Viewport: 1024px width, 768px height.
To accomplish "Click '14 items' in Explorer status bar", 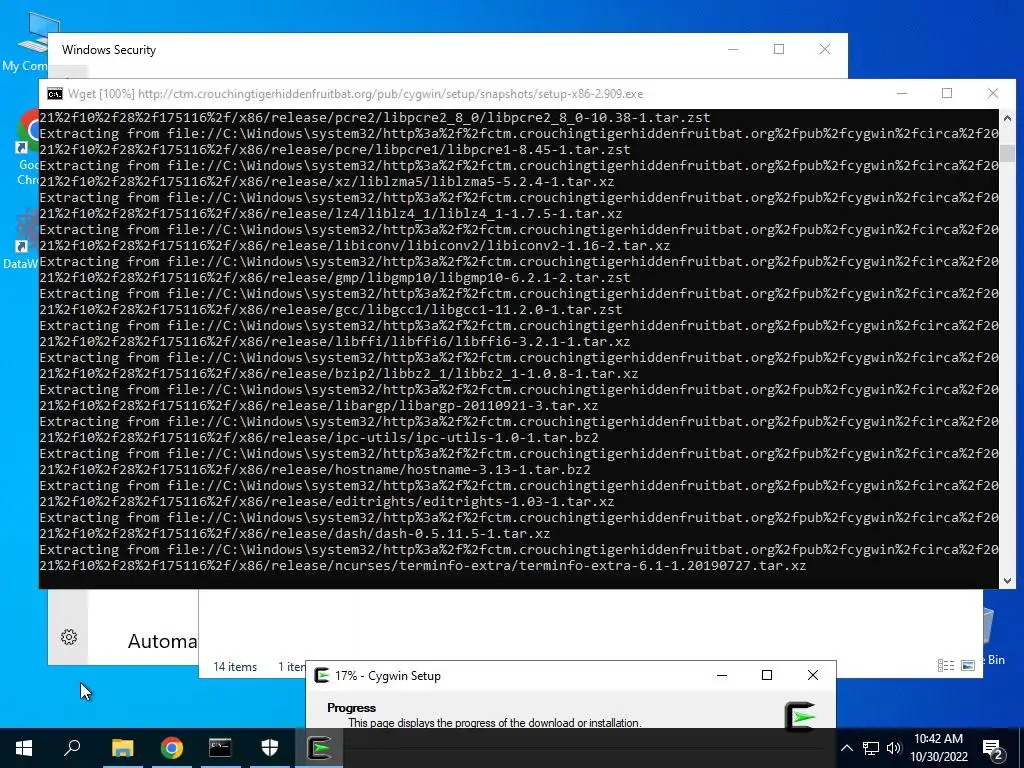I will (235, 667).
